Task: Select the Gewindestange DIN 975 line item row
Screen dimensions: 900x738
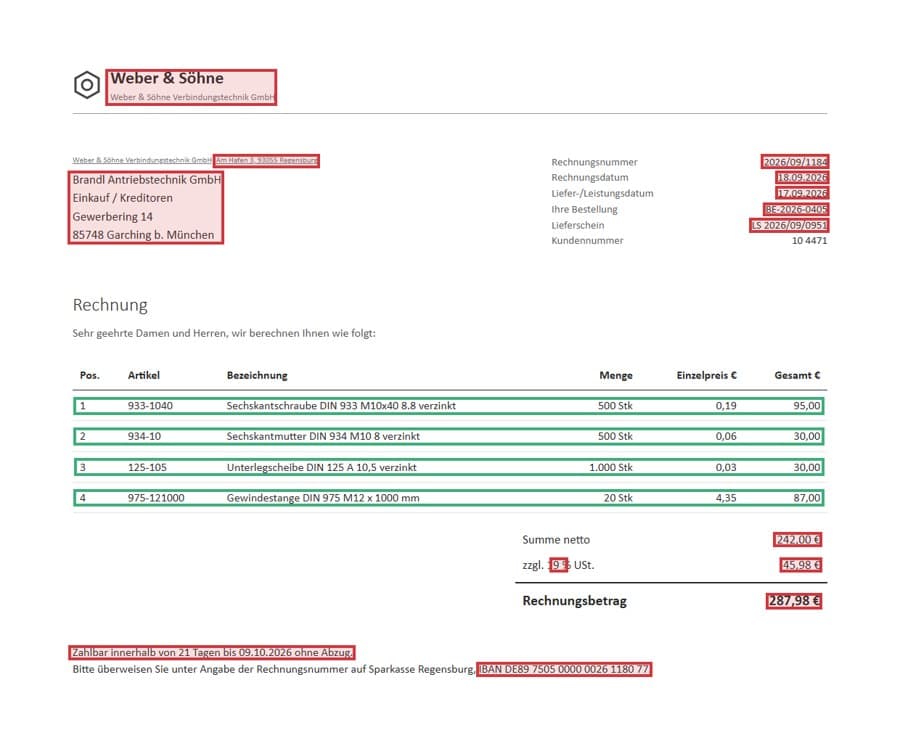Action: click(449, 498)
